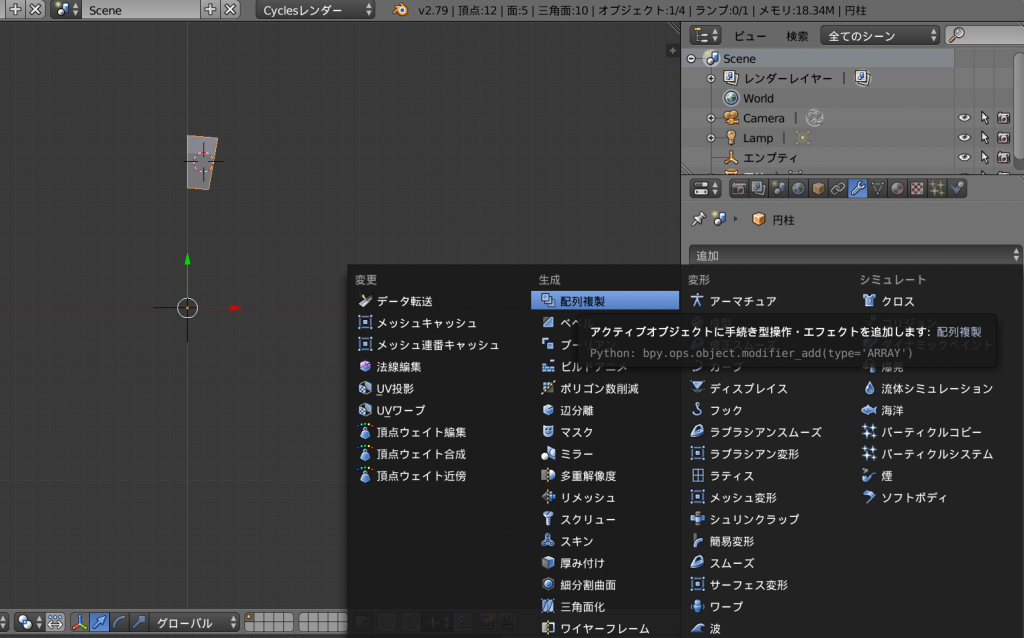
Task: Click the pin icon beside 円柱
Action: click(699, 219)
